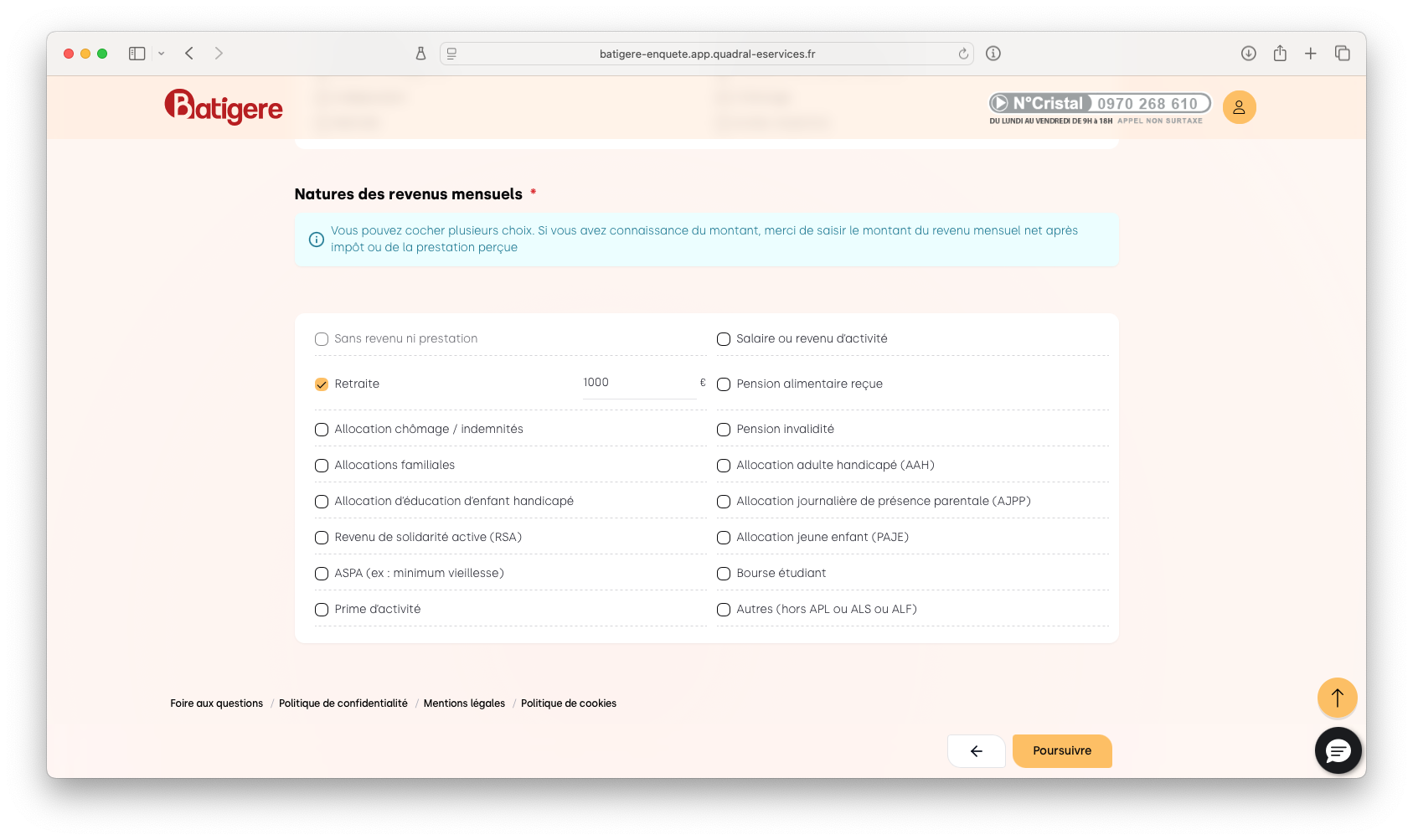
Task: Tick the Bourse étudiant checkbox
Action: [x=724, y=574]
